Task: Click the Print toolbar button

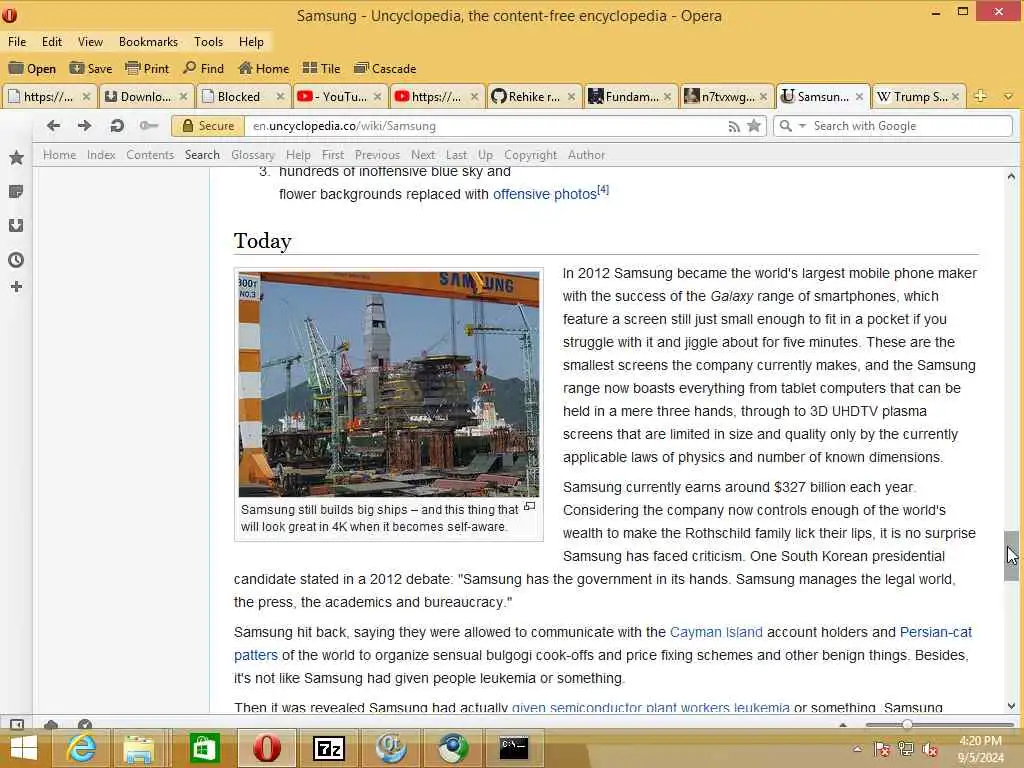Action: [147, 69]
